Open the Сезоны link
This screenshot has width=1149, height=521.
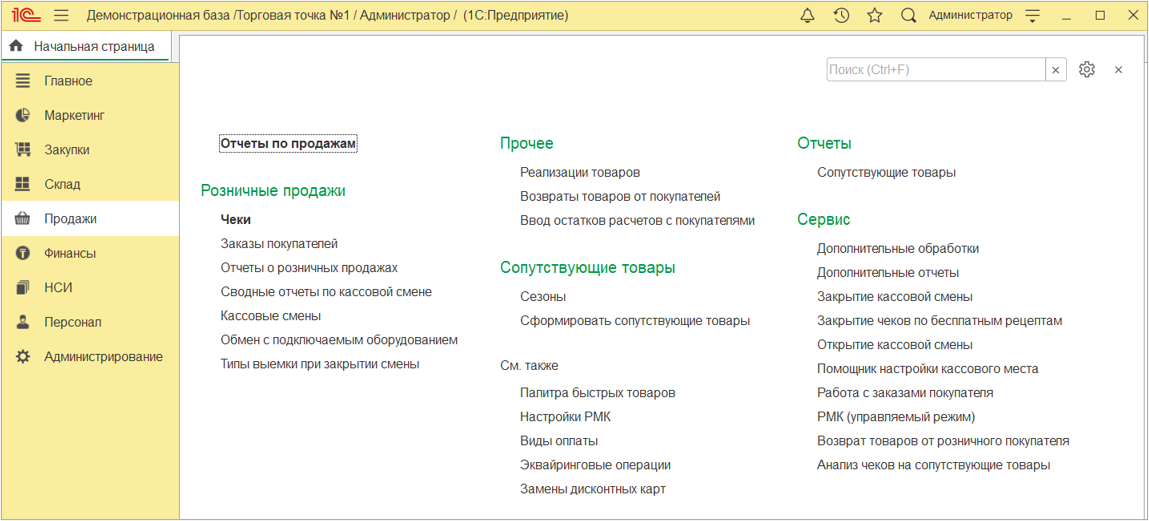[543, 297]
